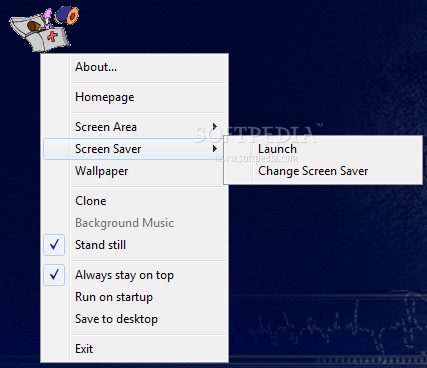Click the Stand still menu label
This screenshot has width=427, height=368.
tap(100, 245)
